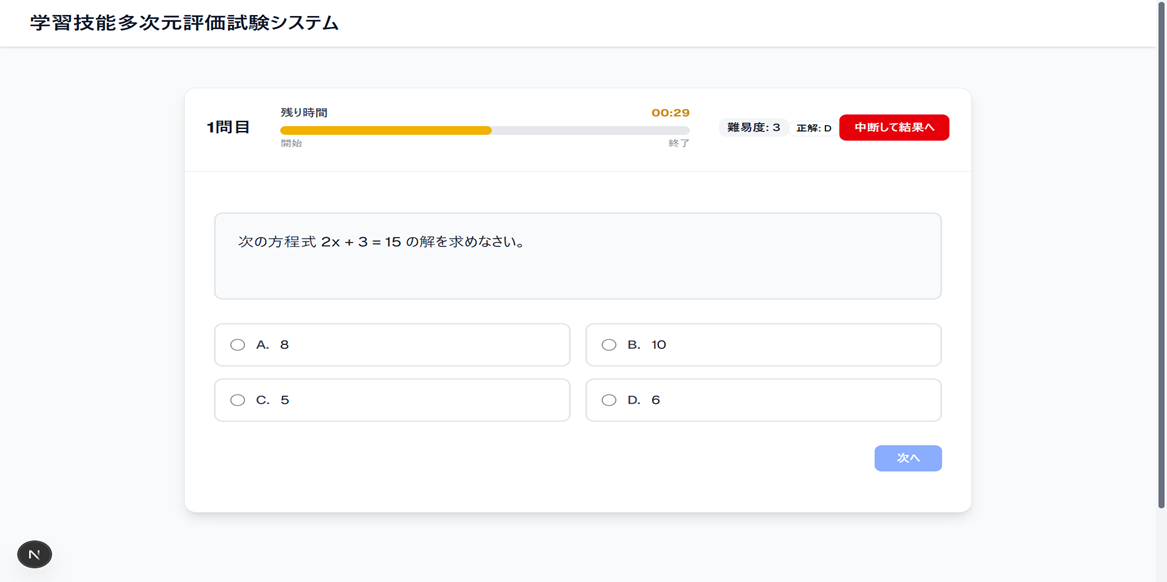Click the yellow filled part of time bar

tap(385, 130)
